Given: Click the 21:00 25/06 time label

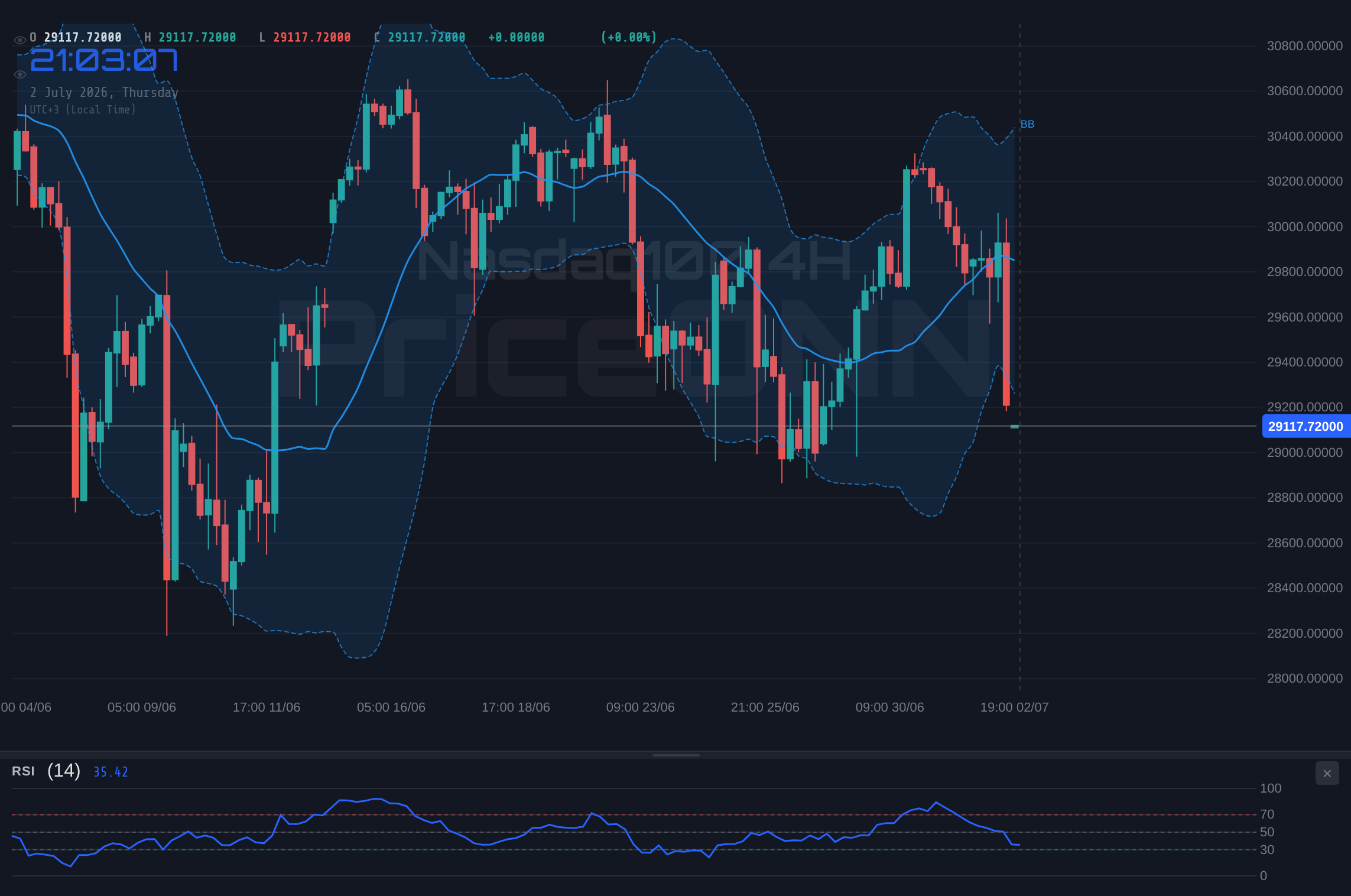Looking at the screenshot, I should (x=765, y=707).
